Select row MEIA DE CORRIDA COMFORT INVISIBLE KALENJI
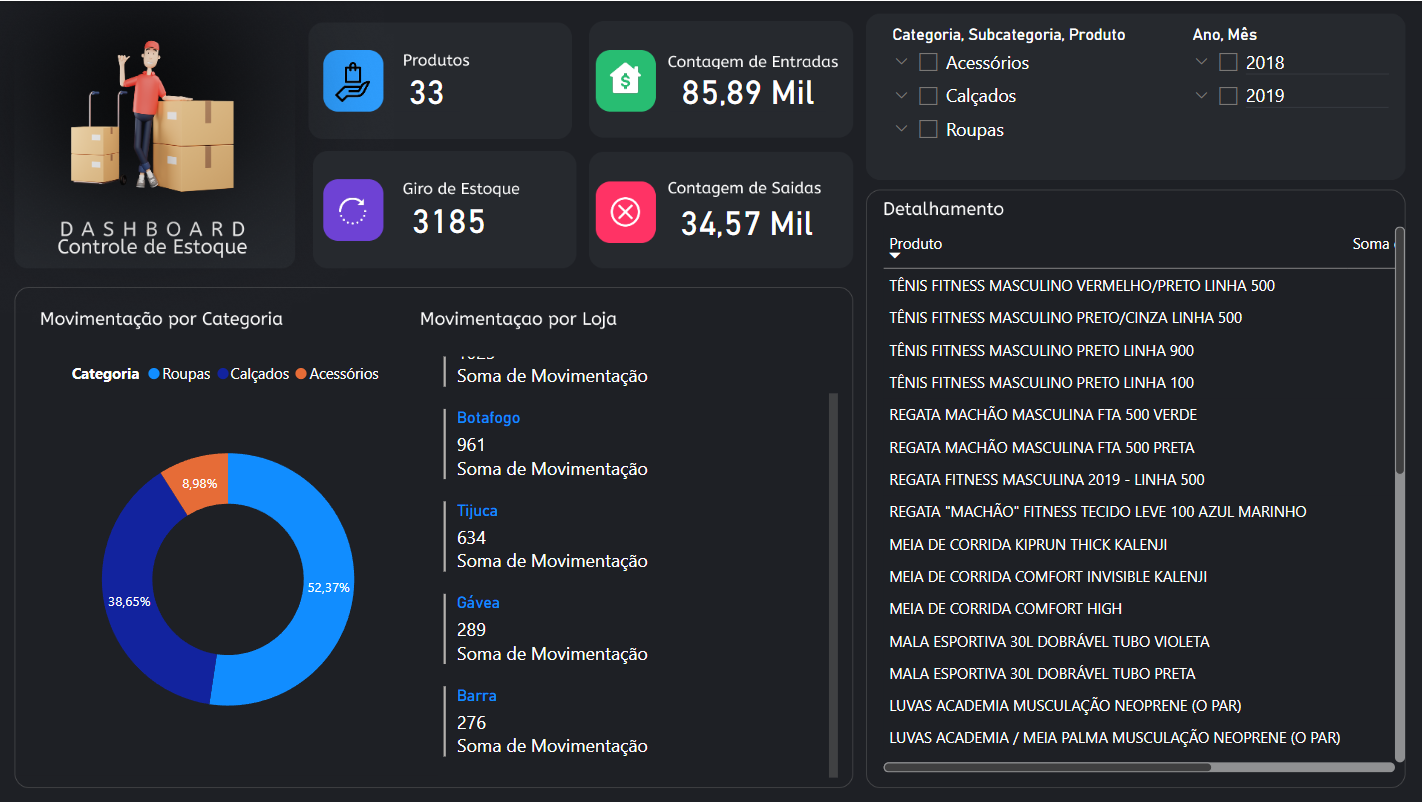Viewport: 1422px width, 802px height. (1140, 576)
